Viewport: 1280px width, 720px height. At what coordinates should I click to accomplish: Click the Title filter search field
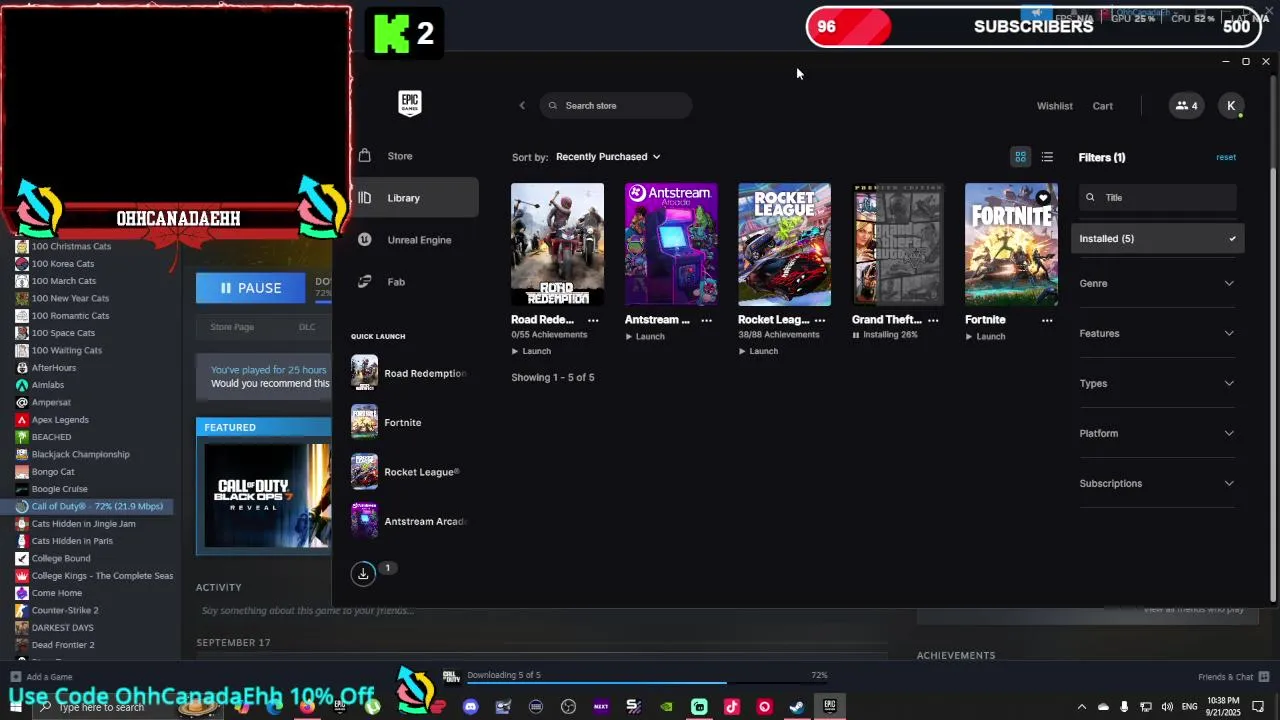1157,198
